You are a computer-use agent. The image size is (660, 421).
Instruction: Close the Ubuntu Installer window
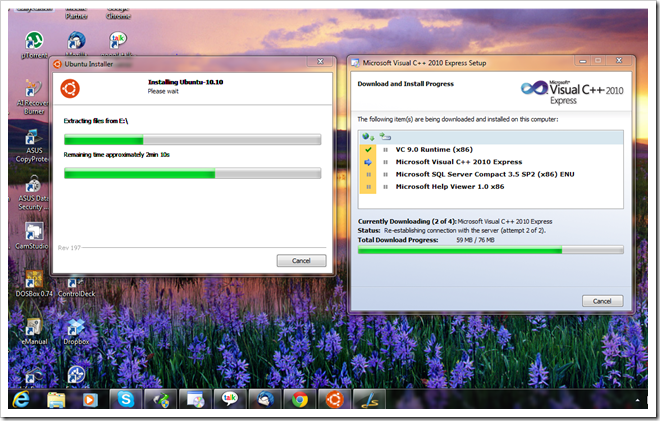(320, 61)
